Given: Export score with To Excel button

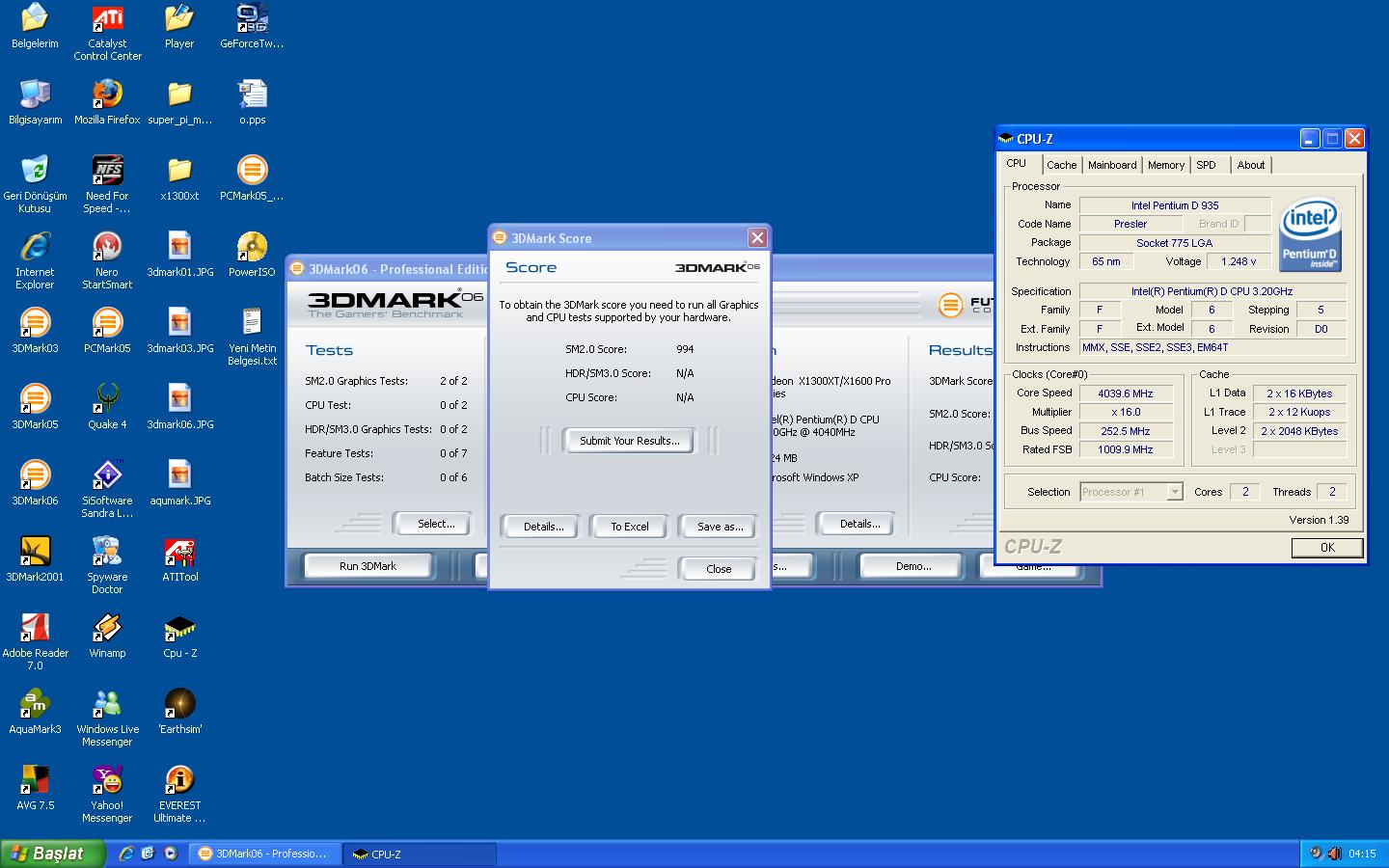Looking at the screenshot, I should (x=630, y=527).
